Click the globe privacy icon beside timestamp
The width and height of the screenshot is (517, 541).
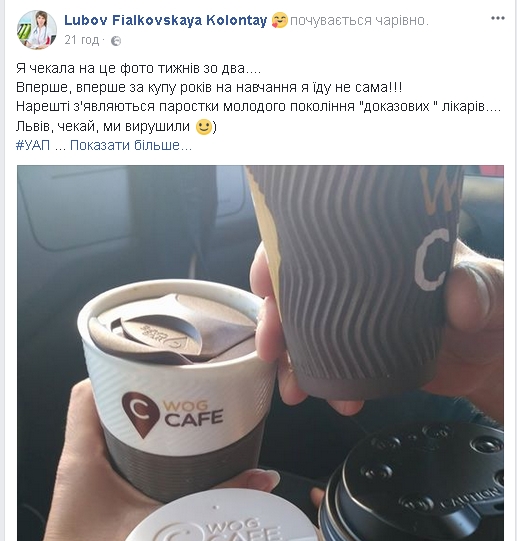[116, 41]
